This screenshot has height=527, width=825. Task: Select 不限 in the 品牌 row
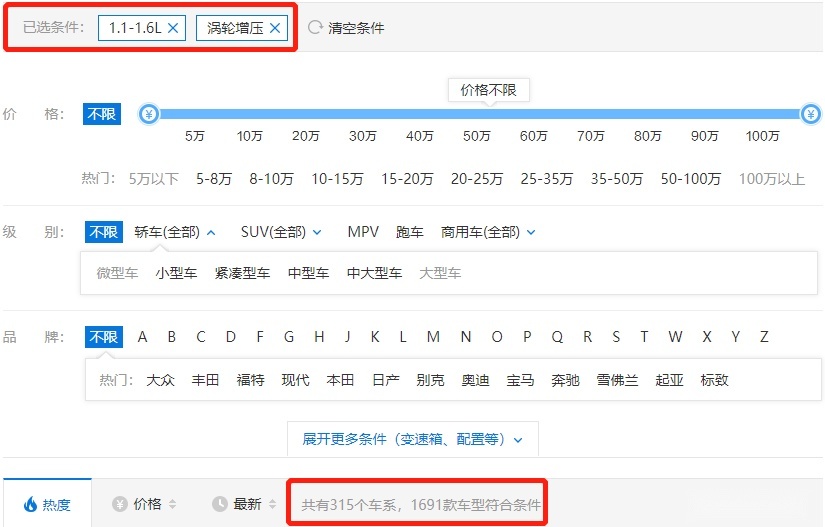[x=104, y=337]
